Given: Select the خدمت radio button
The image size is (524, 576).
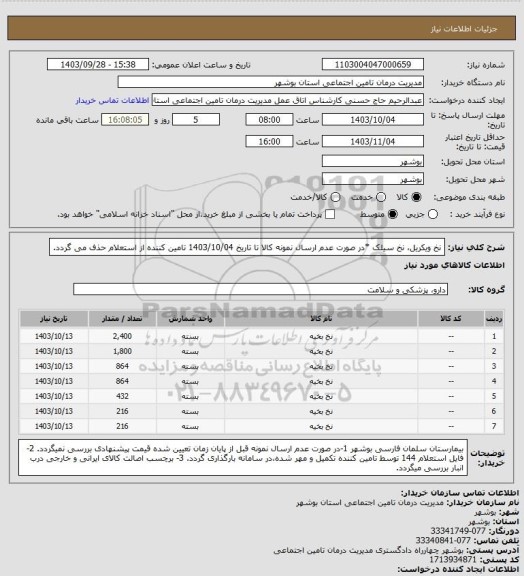Looking at the screenshot, I should (x=381, y=197).
